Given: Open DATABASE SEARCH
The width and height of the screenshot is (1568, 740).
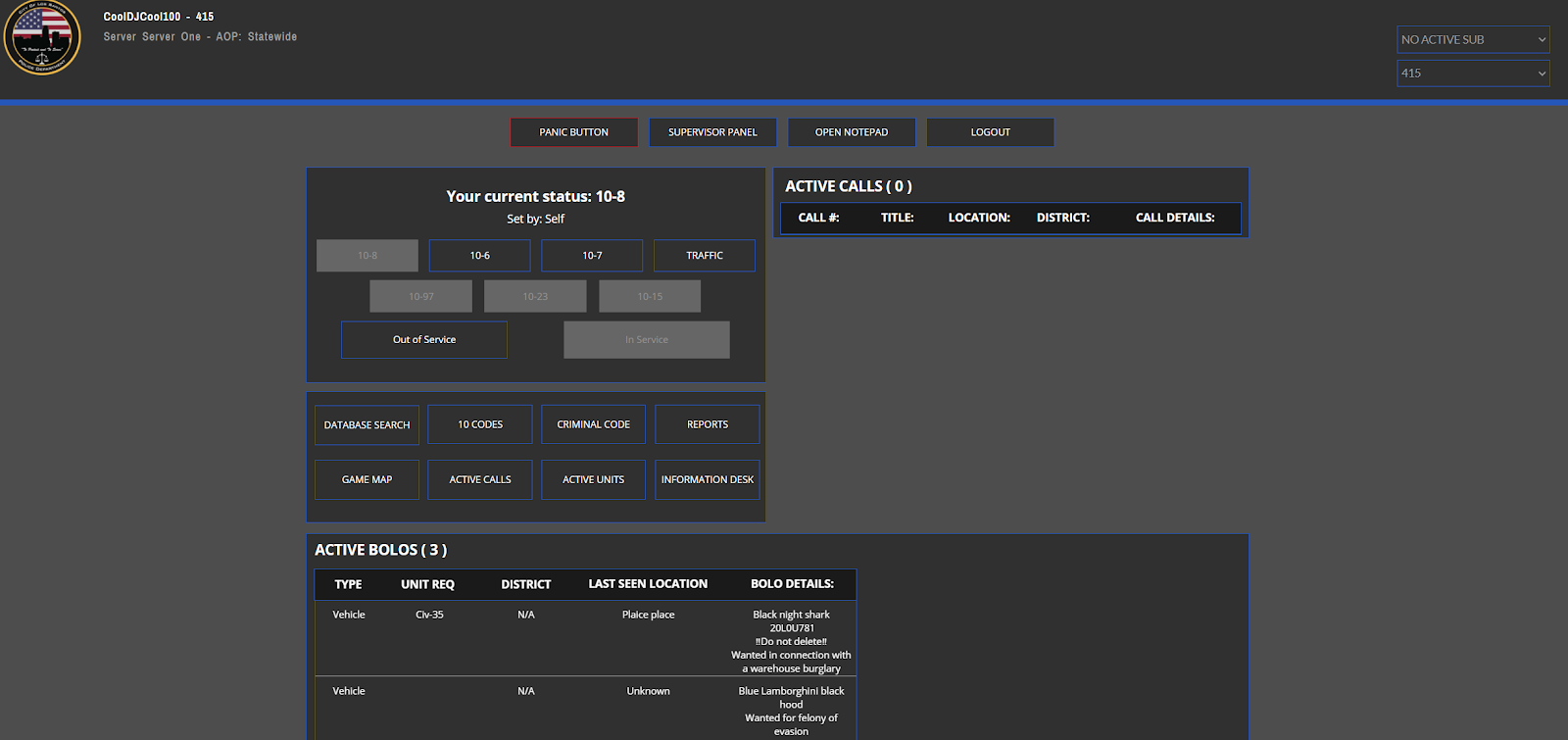Looking at the screenshot, I should (x=367, y=425).
